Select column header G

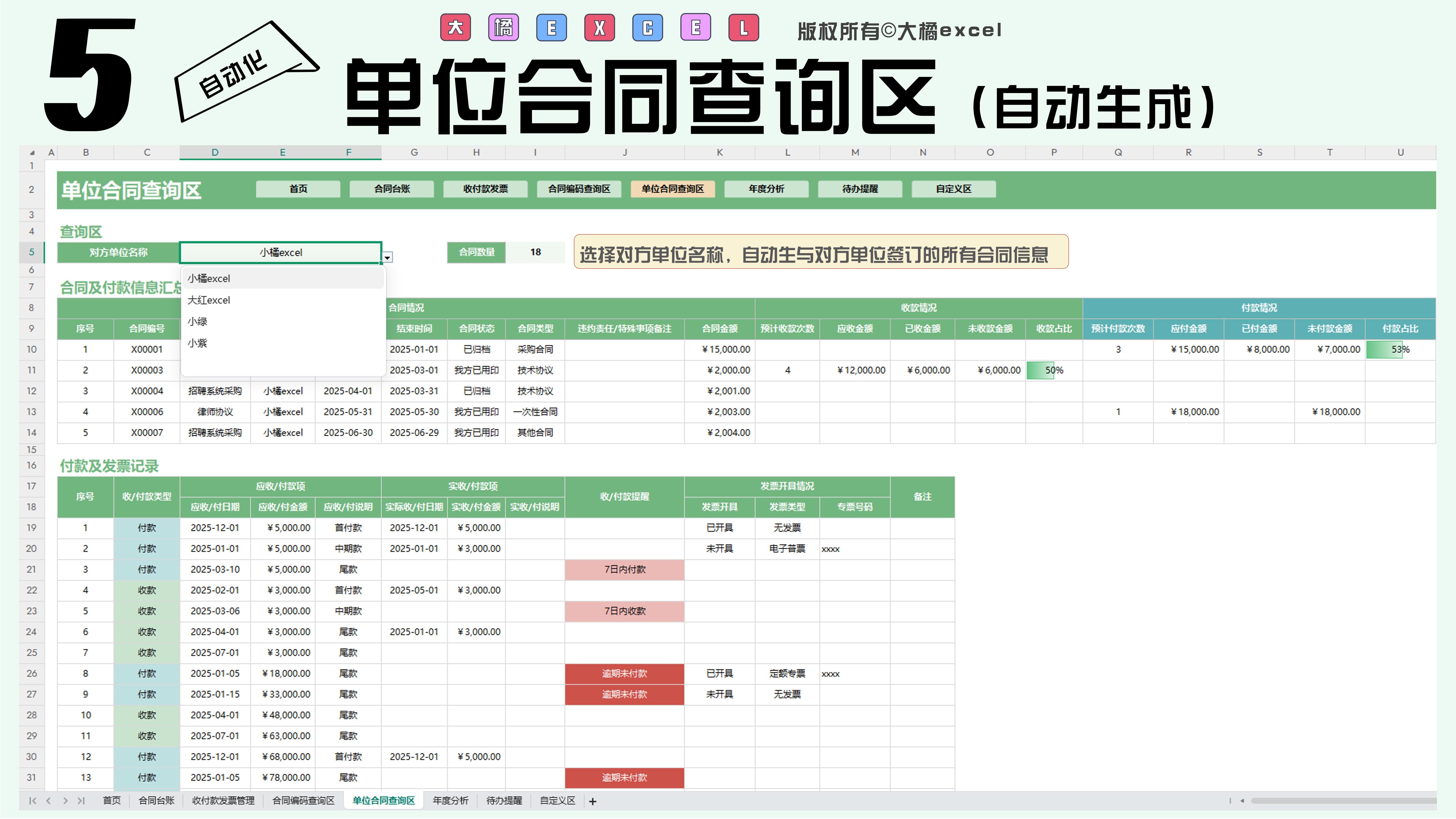pyautogui.click(x=414, y=153)
